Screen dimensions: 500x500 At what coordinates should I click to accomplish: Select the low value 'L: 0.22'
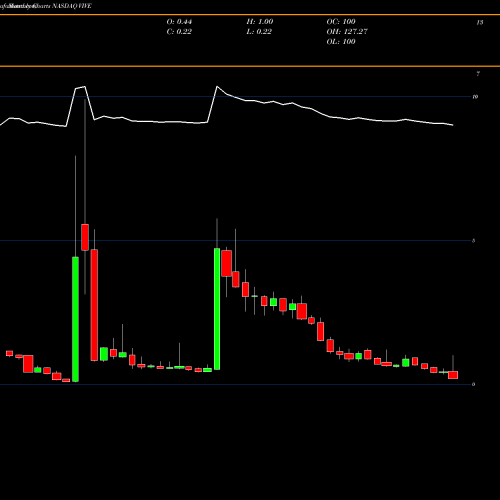[259, 32]
